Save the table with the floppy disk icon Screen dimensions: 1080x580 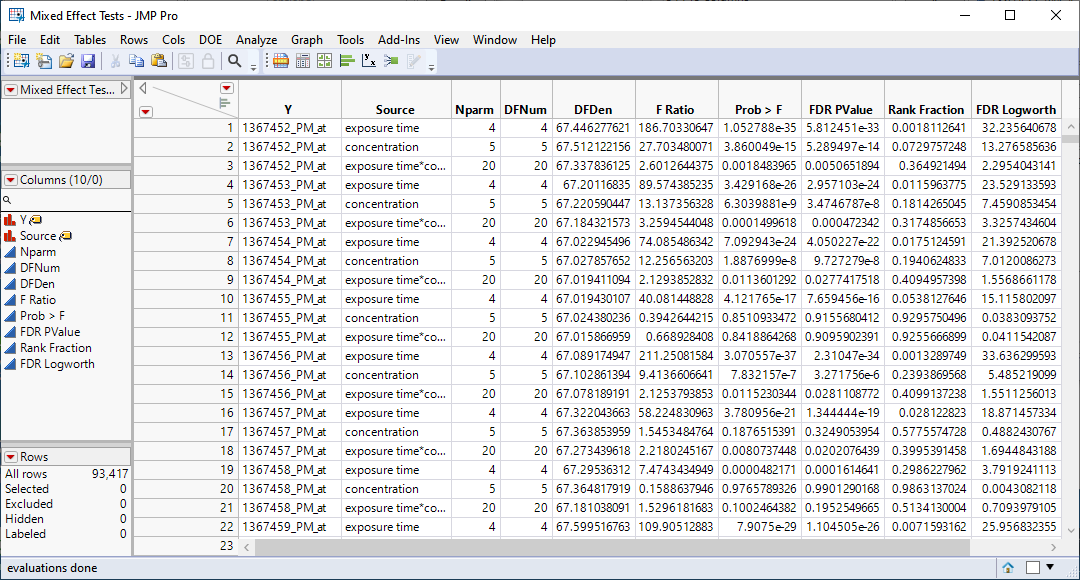tap(88, 61)
